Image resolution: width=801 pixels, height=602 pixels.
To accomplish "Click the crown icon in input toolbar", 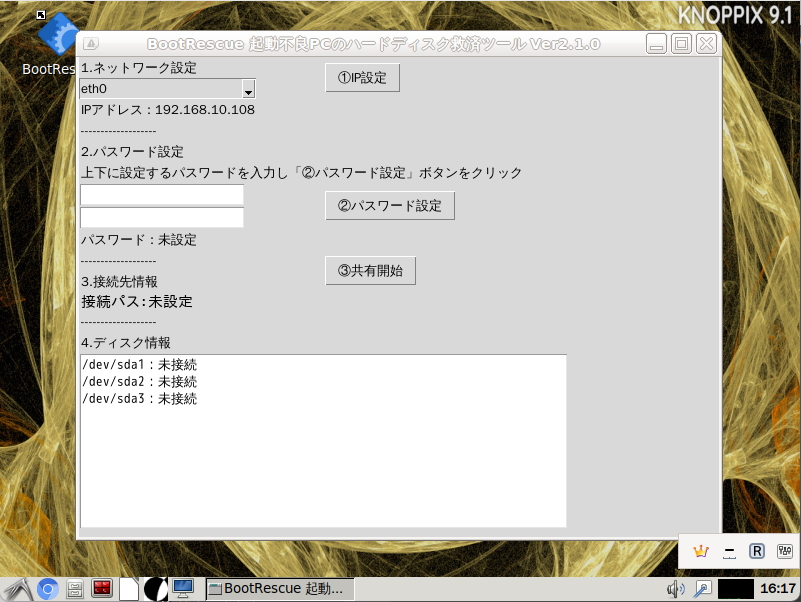I will point(701,551).
